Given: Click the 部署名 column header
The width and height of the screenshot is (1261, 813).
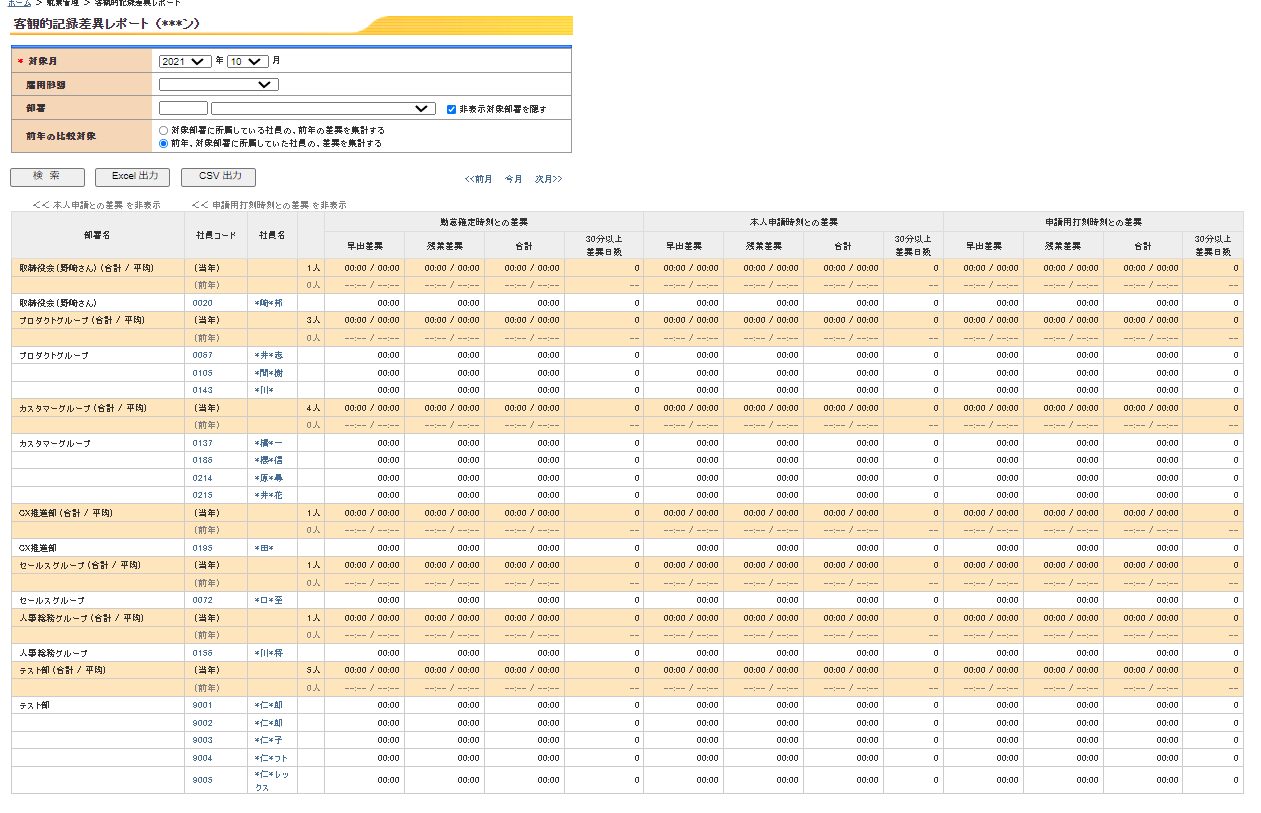Looking at the screenshot, I should [98, 235].
